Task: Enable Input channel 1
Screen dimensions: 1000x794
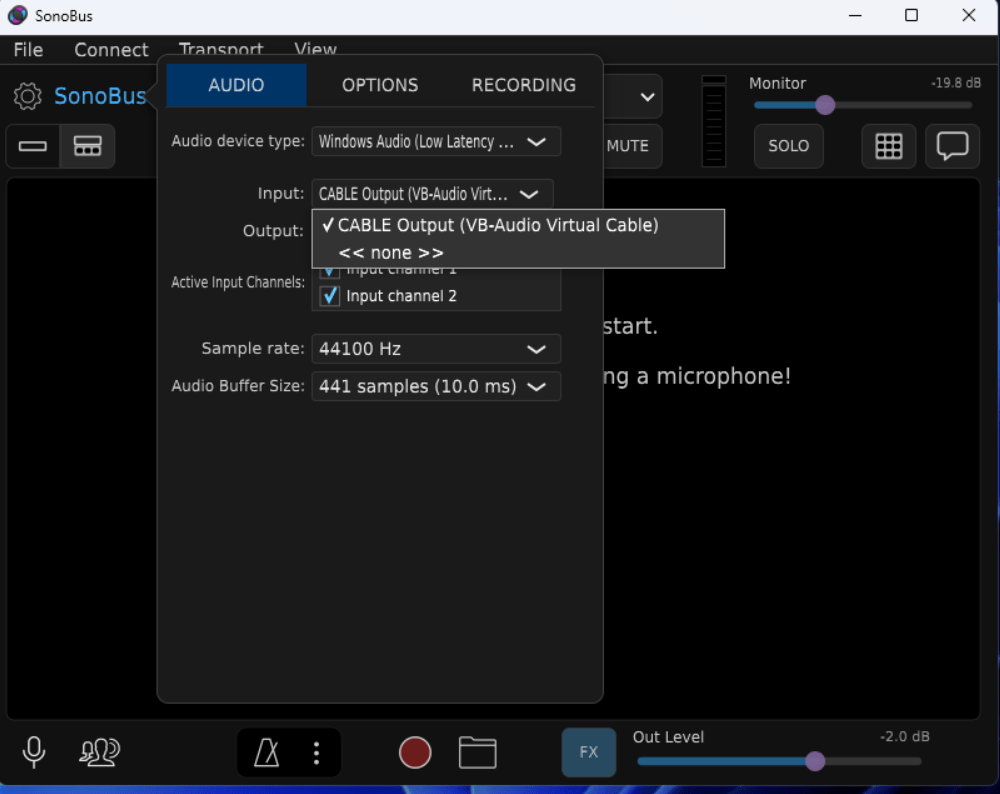Action: click(x=330, y=270)
